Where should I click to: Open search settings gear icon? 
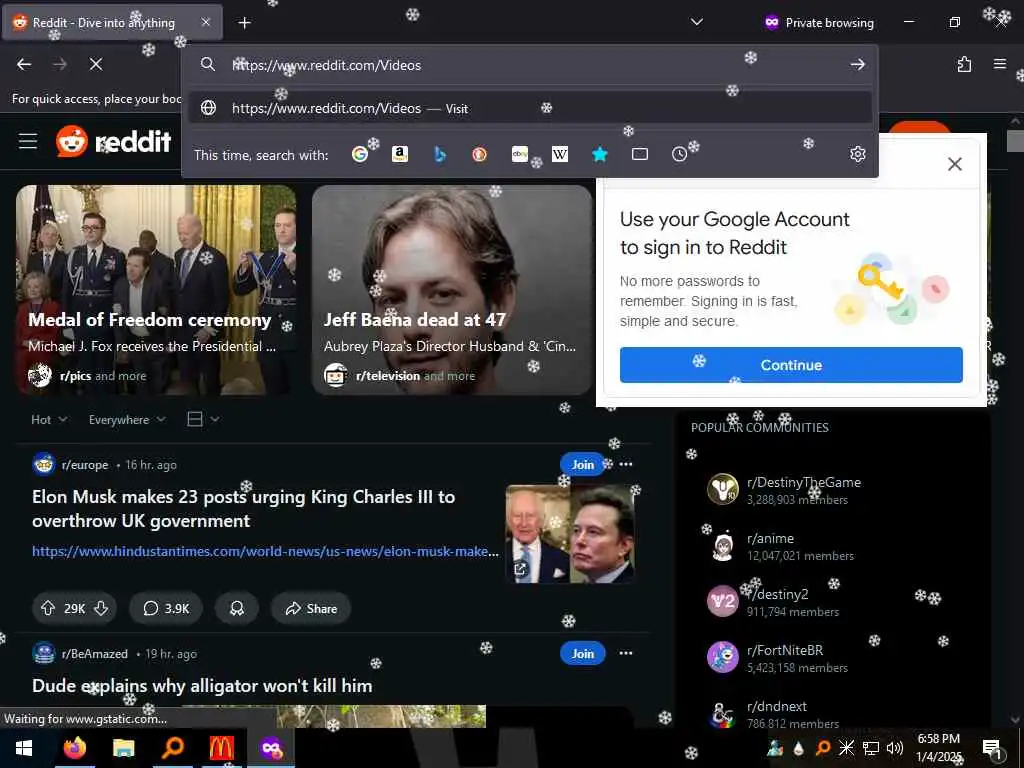coord(857,154)
